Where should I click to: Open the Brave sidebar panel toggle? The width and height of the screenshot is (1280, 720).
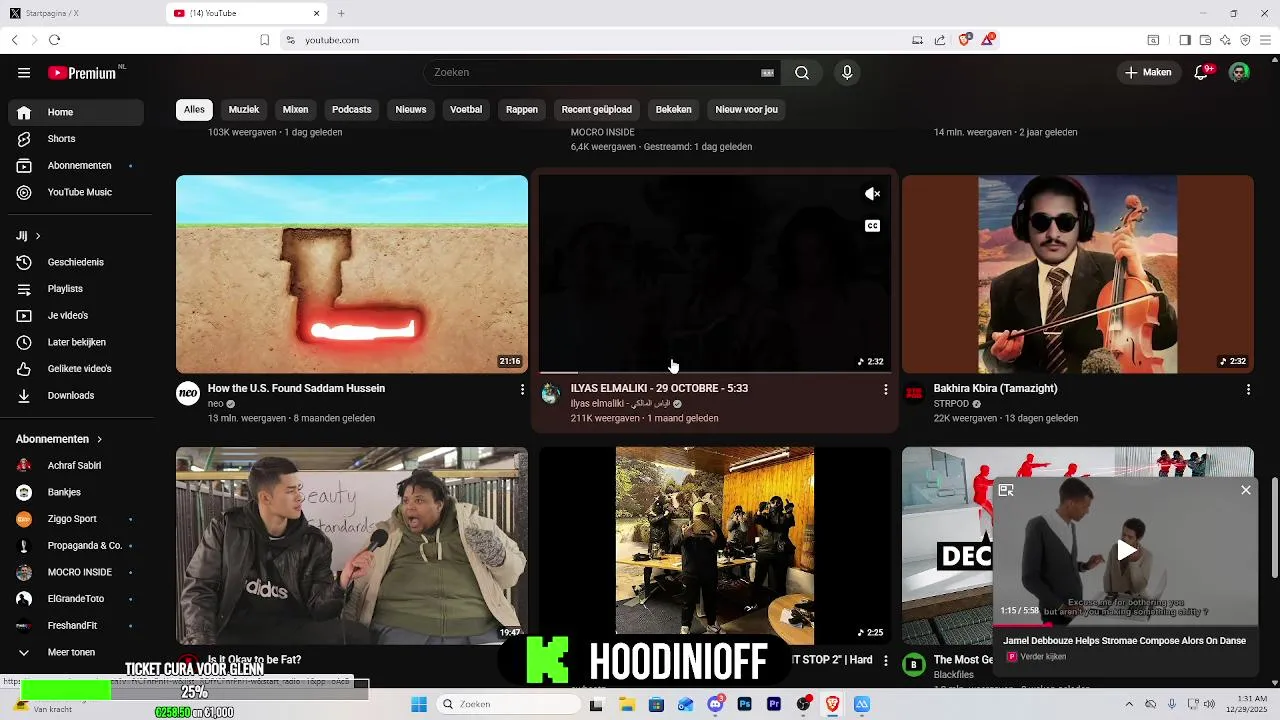[x=1185, y=40]
